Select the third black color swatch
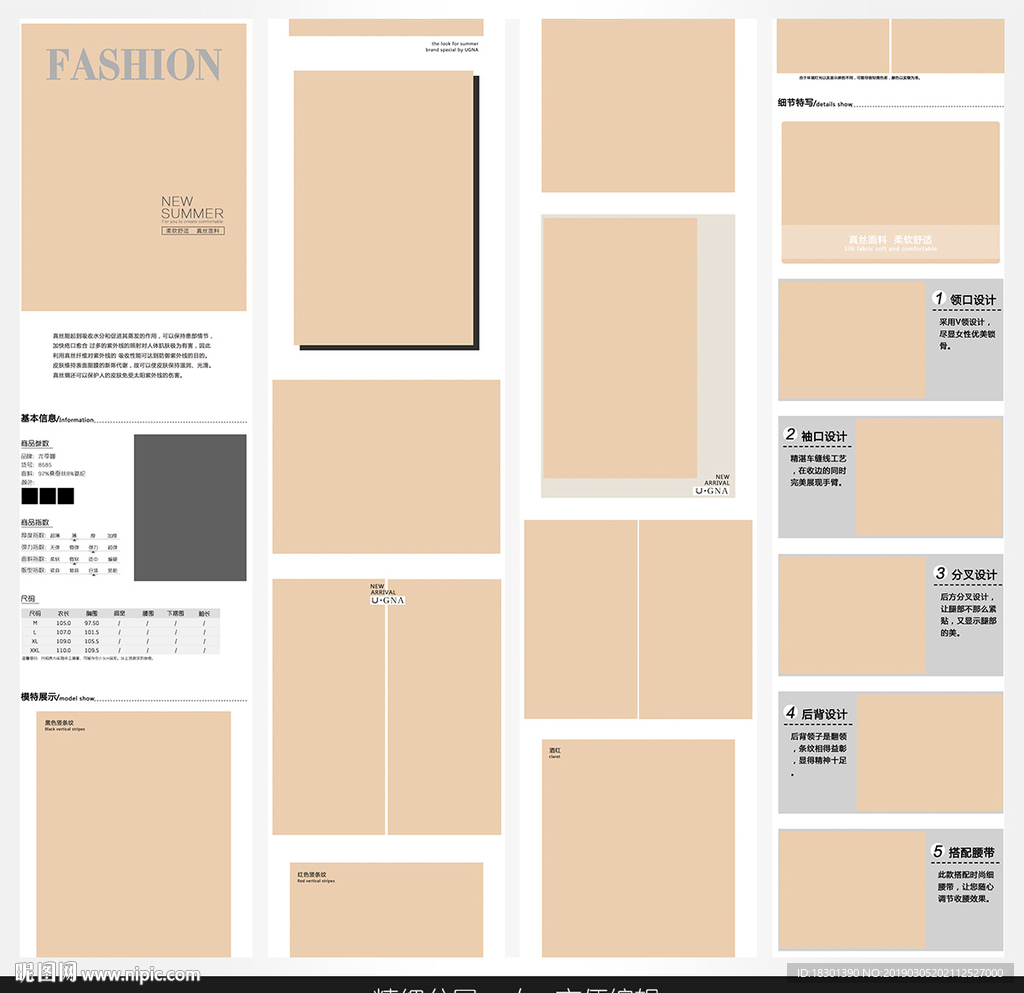Image resolution: width=1024 pixels, height=993 pixels. click(x=66, y=496)
